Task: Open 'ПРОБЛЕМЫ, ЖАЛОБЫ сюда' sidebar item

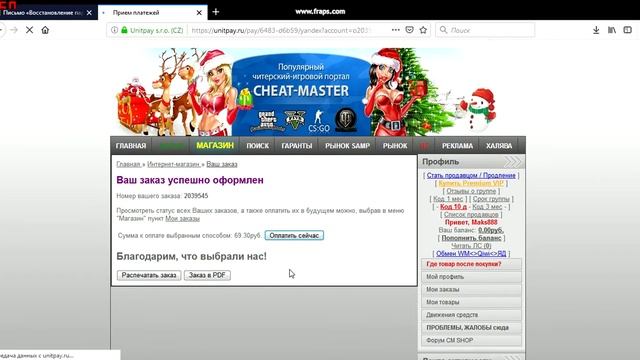Action: point(471,327)
